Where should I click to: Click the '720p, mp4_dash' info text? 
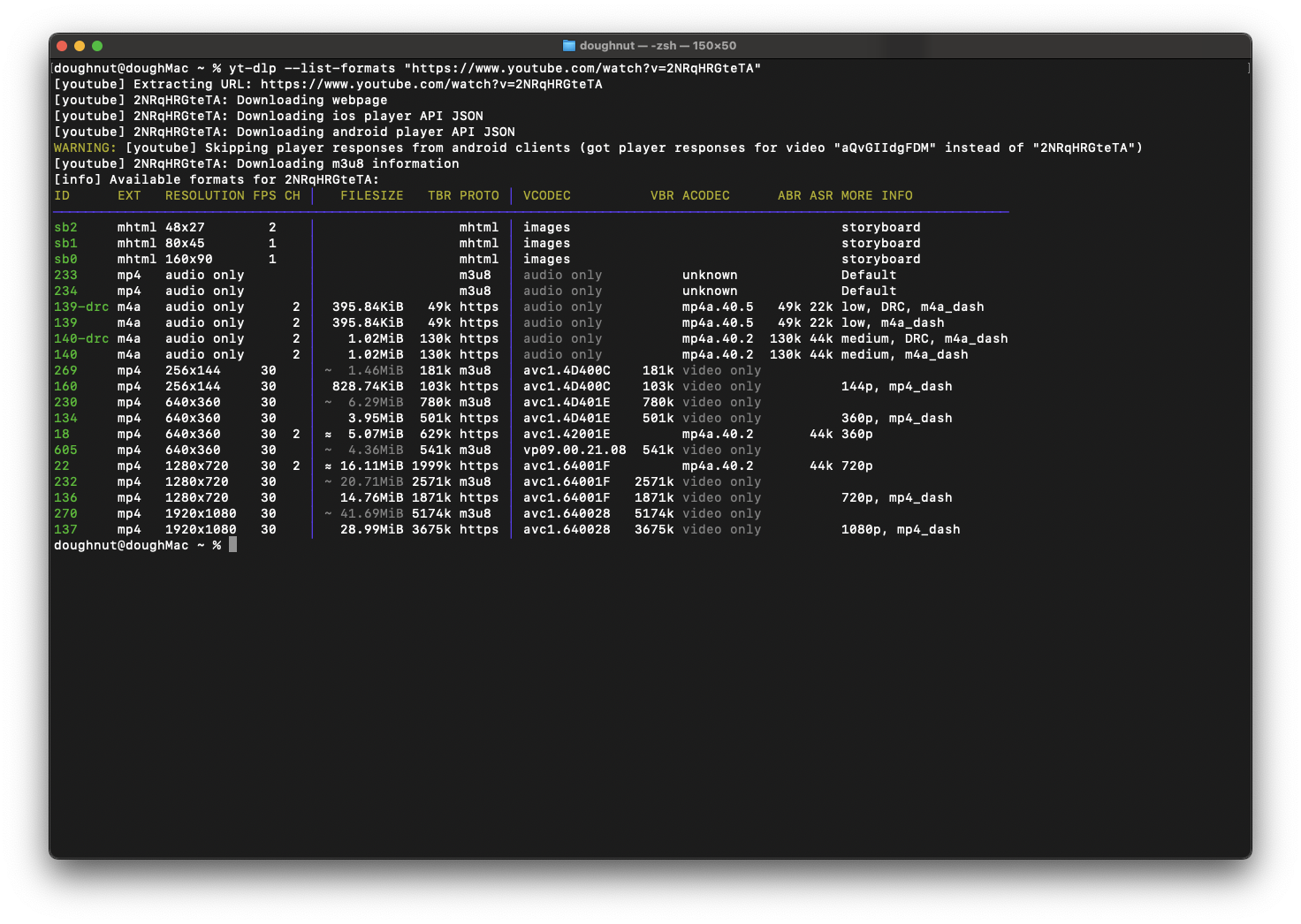point(897,497)
